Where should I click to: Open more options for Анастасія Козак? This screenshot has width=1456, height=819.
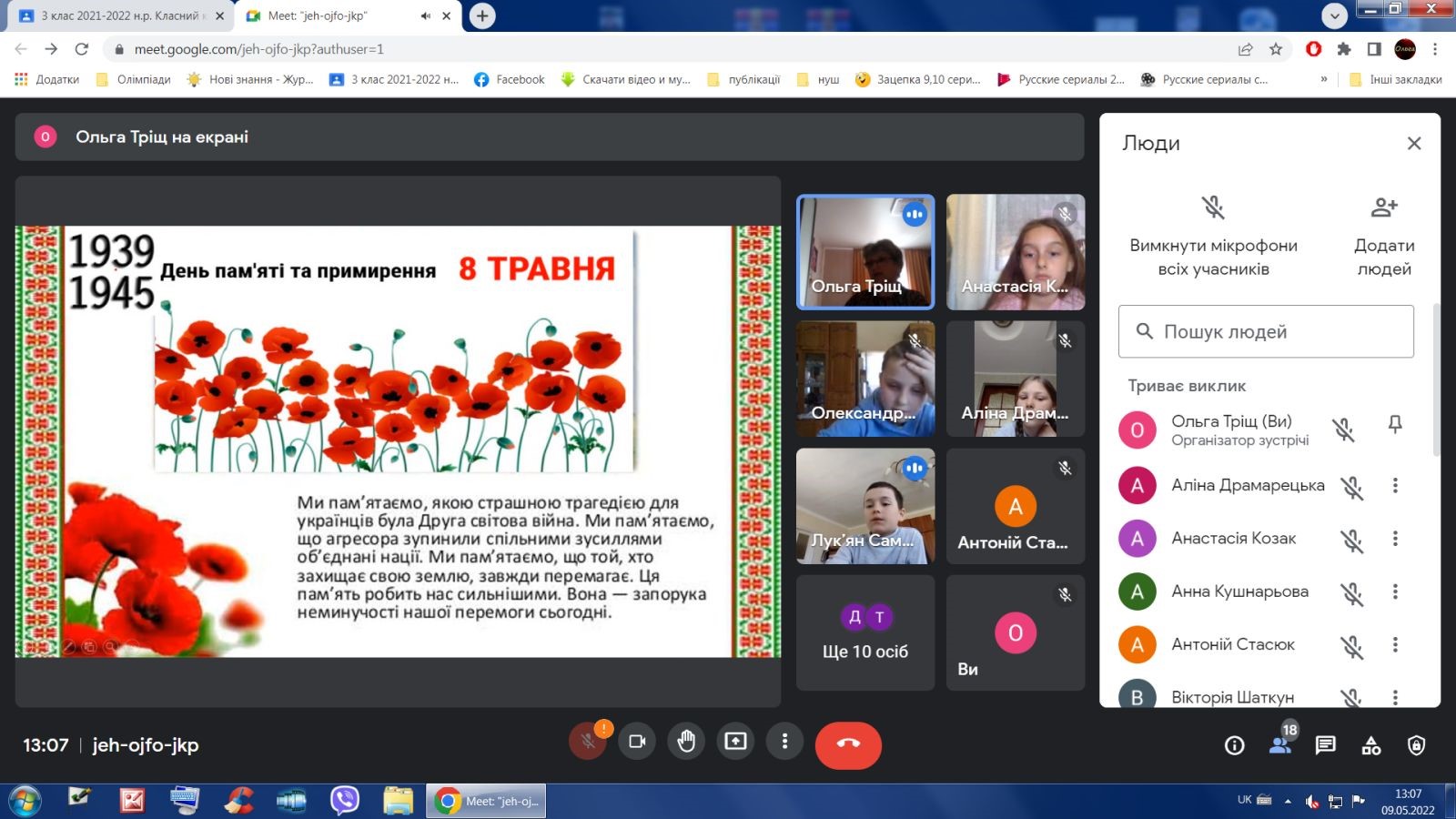point(1394,539)
